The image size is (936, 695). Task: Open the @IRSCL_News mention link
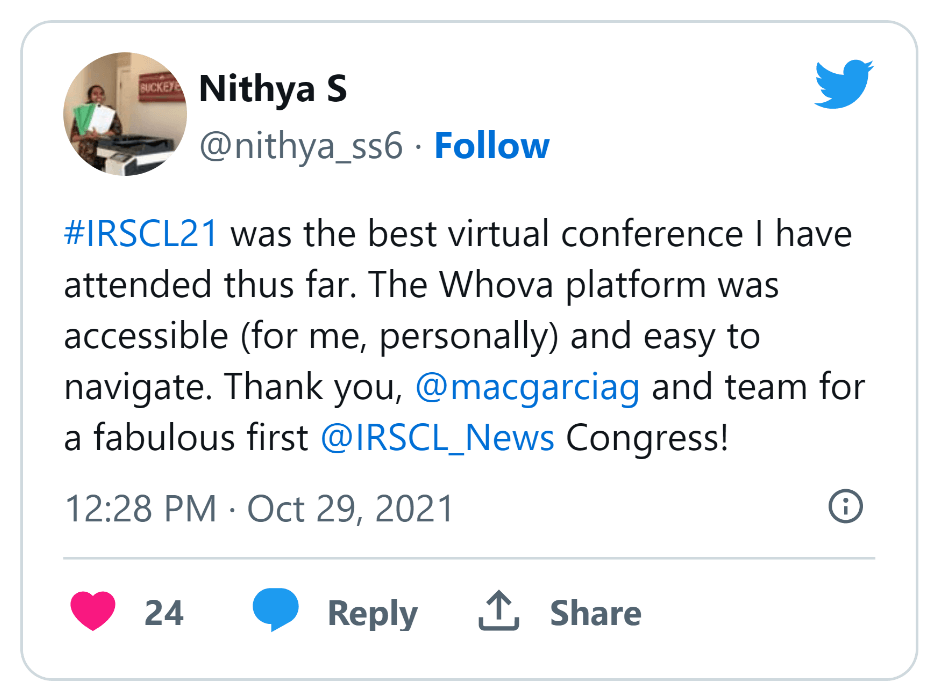tap(438, 438)
